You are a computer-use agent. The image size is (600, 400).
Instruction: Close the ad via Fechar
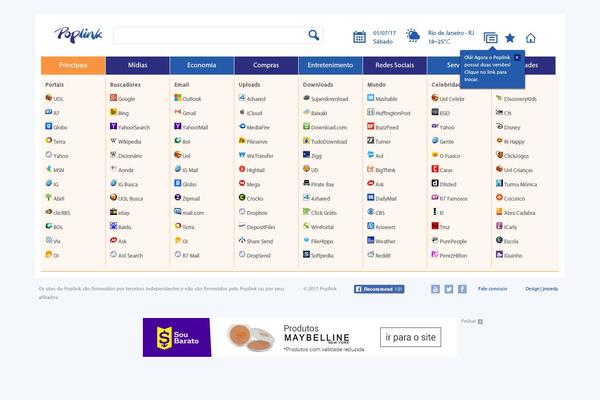tap(472, 321)
